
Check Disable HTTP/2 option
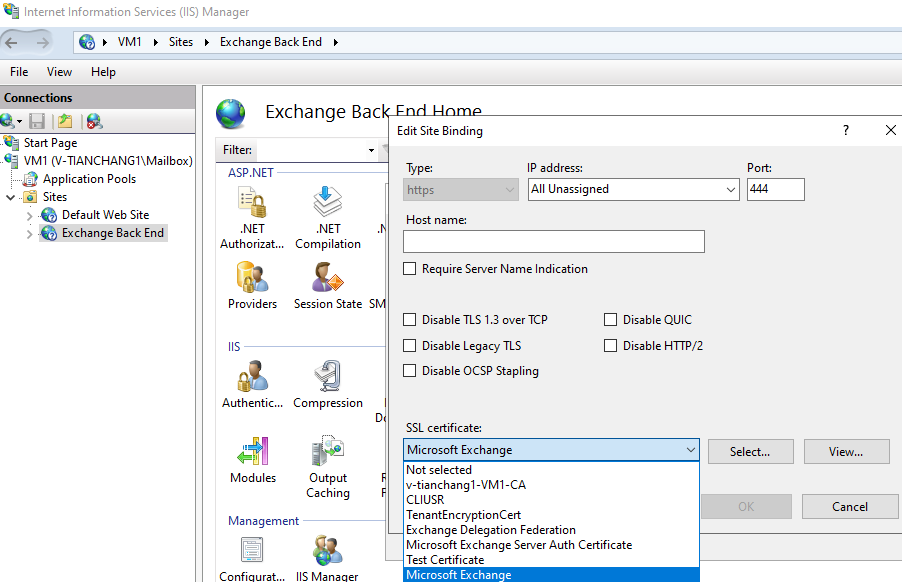[x=610, y=346]
